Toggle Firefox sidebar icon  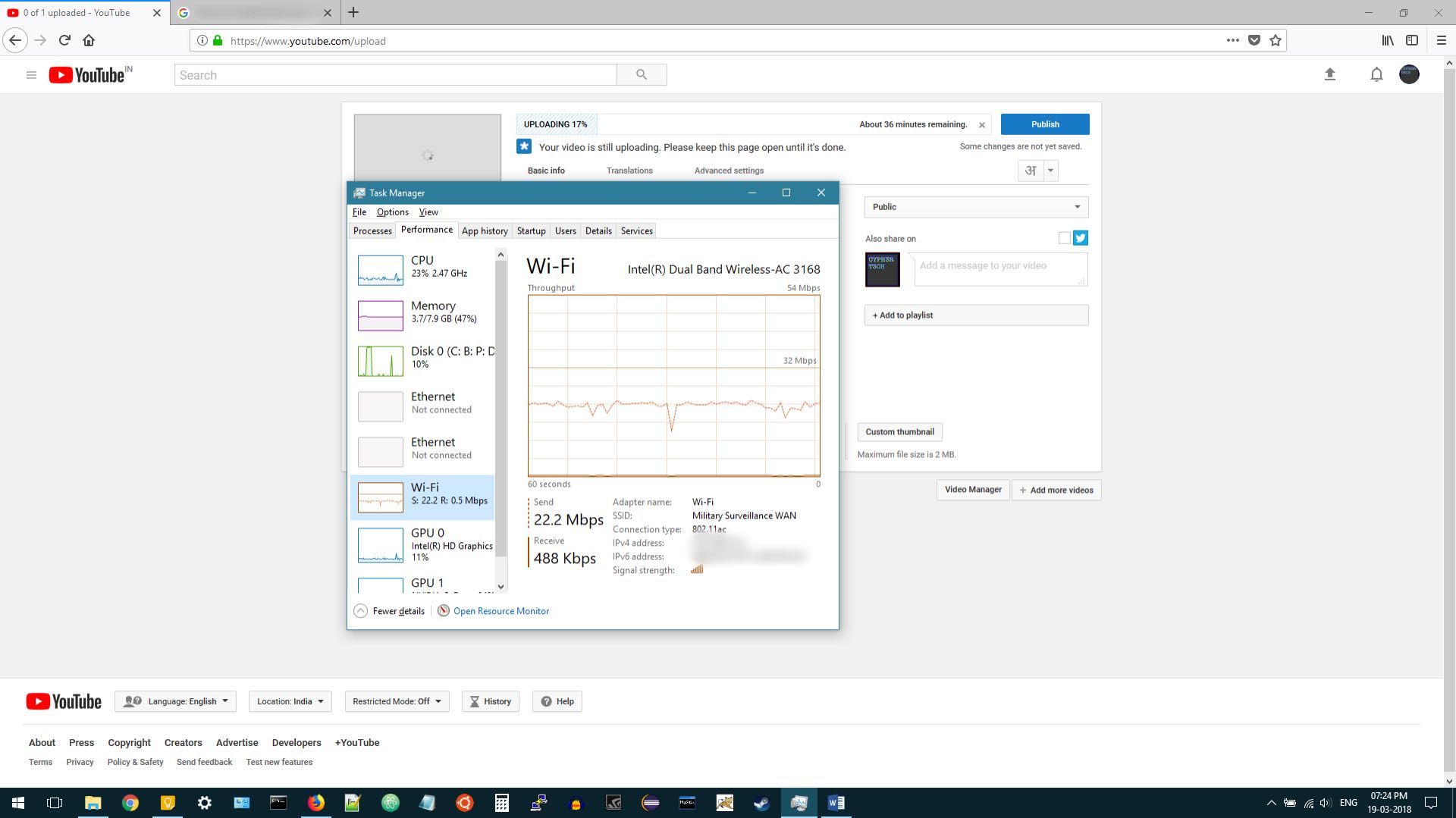click(1412, 40)
